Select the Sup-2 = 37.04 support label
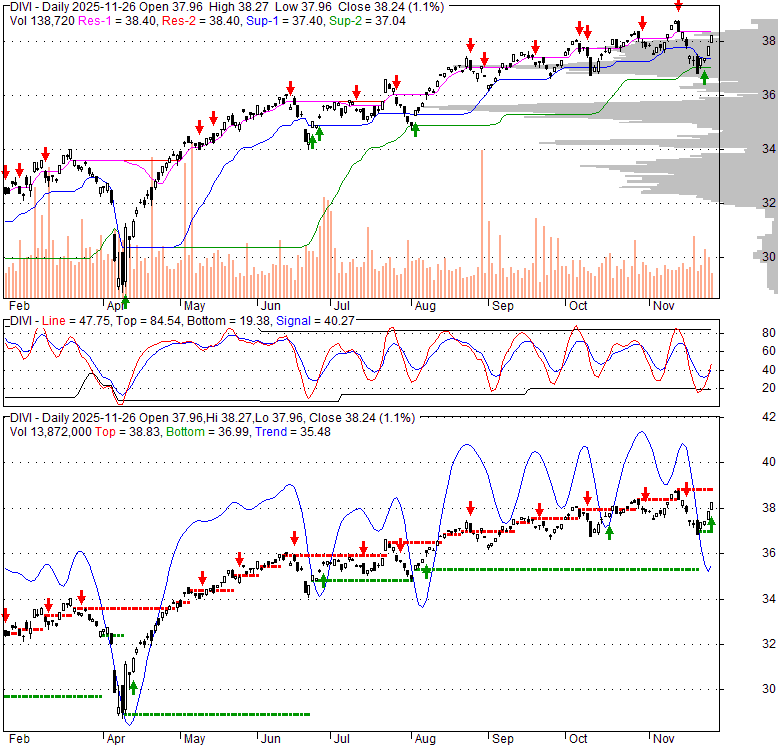Image resolution: width=780 pixels, height=745 pixels. point(368,21)
